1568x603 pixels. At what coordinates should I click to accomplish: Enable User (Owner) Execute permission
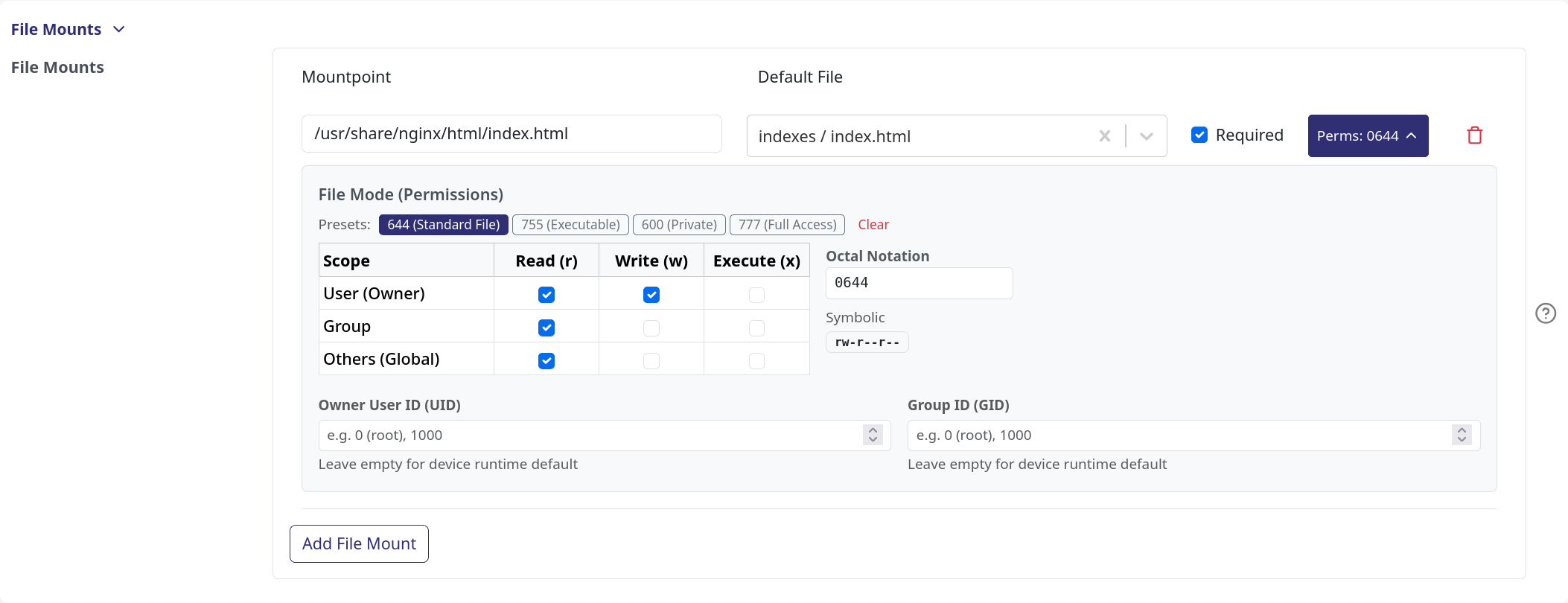[x=756, y=295]
